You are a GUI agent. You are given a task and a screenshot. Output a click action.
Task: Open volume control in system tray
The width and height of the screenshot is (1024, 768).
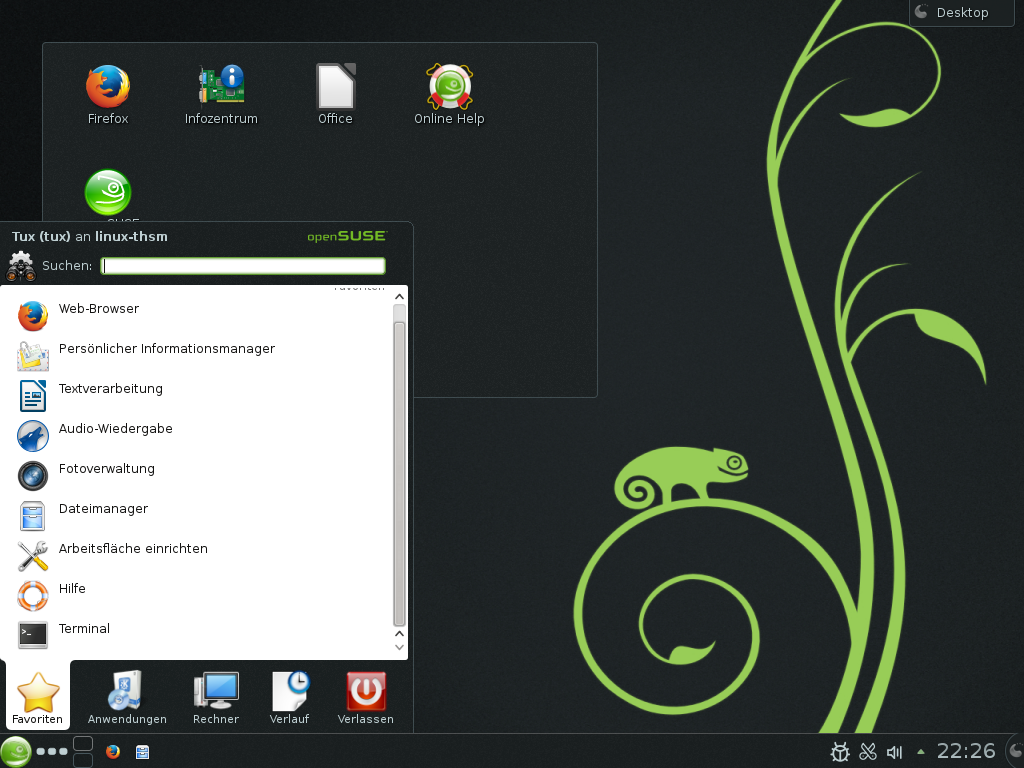[x=894, y=752]
